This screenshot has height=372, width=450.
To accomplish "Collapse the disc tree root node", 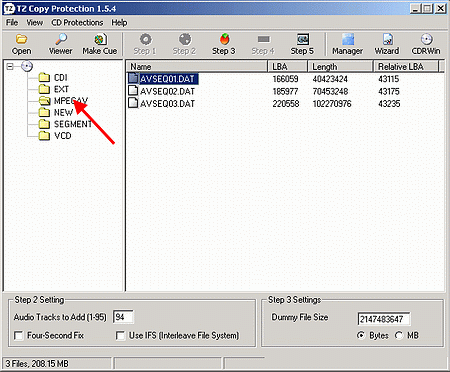I will click(x=10, y=66).
